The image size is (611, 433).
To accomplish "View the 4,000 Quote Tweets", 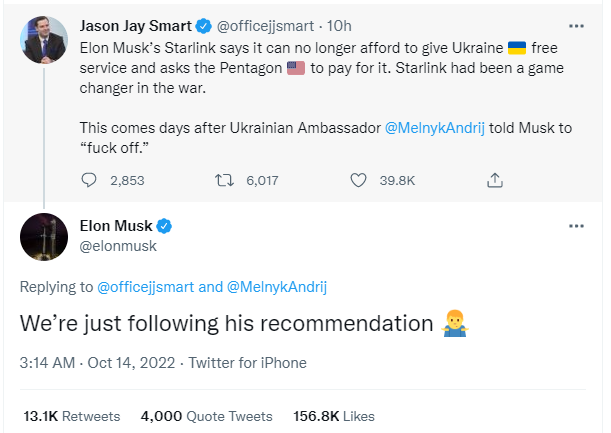I will 206,416.
